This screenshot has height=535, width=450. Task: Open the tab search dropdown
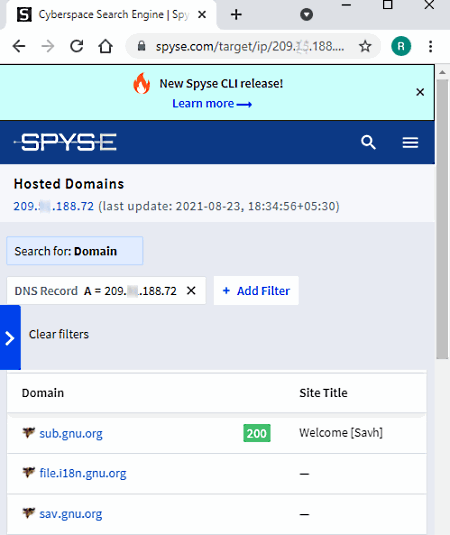306,15
